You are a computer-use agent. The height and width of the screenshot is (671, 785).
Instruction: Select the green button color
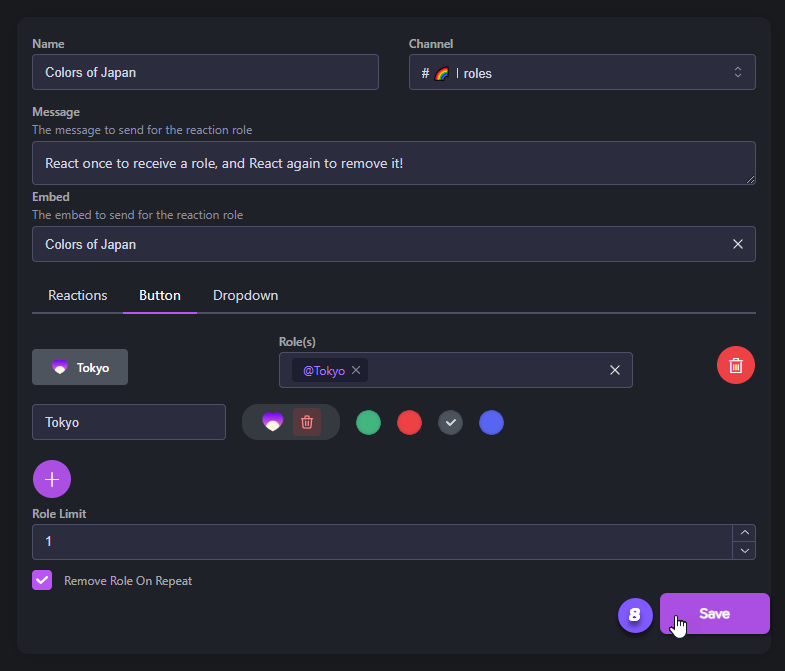368,422
